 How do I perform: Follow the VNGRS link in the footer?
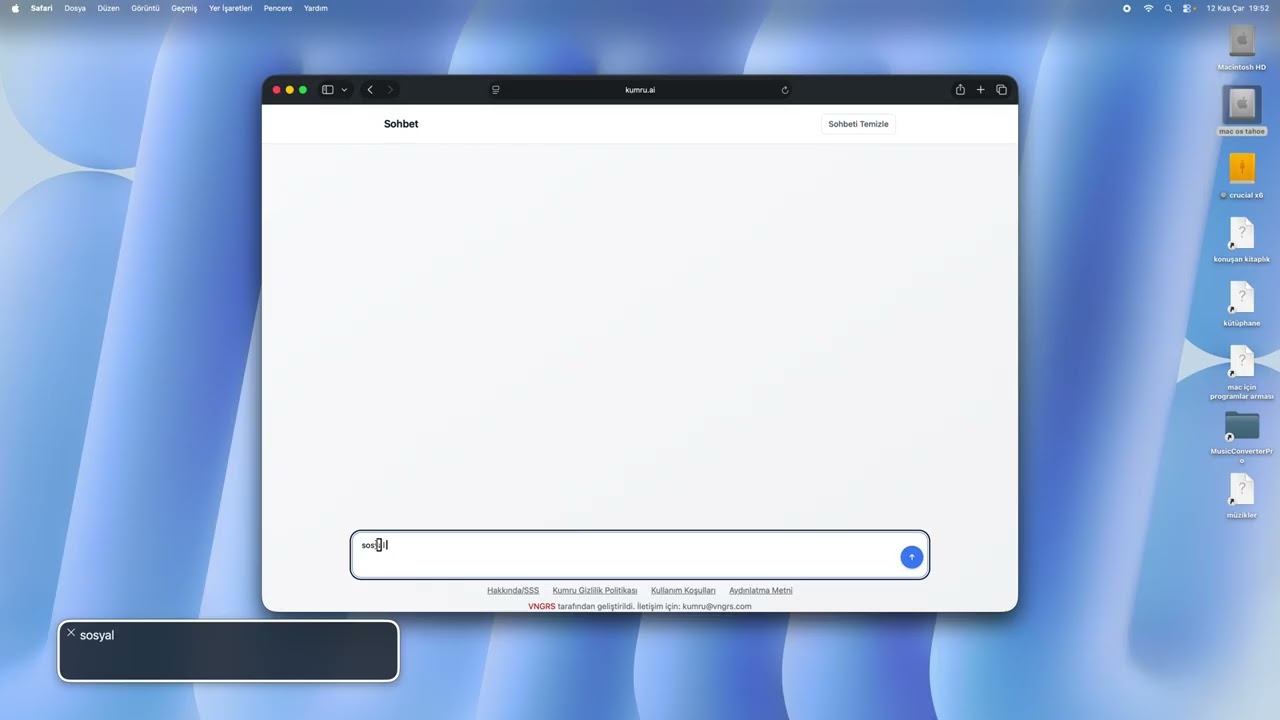click(542, 606)
